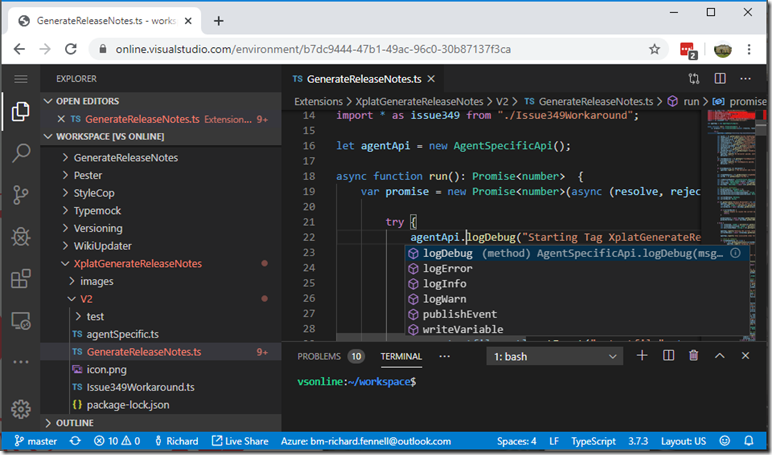This screenshot has height=455, width=772.
Task: Open the Manage settings gear
Action: pos(21,409)
